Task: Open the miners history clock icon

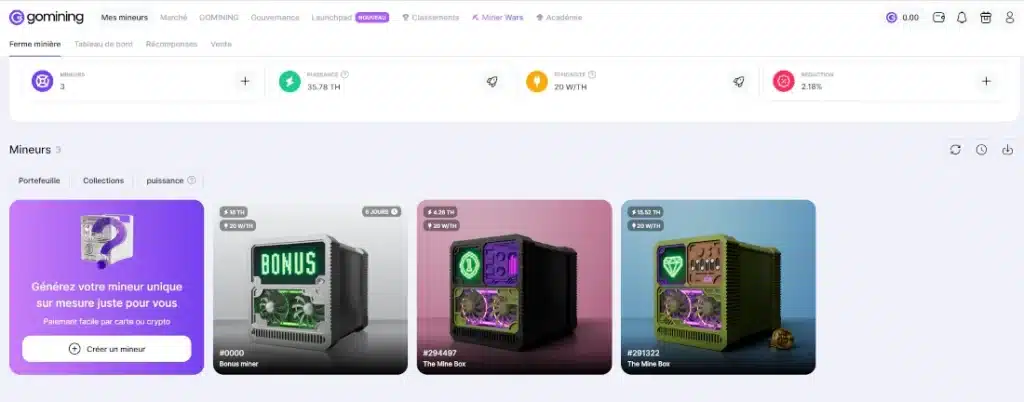Action: tap(982, 149)
